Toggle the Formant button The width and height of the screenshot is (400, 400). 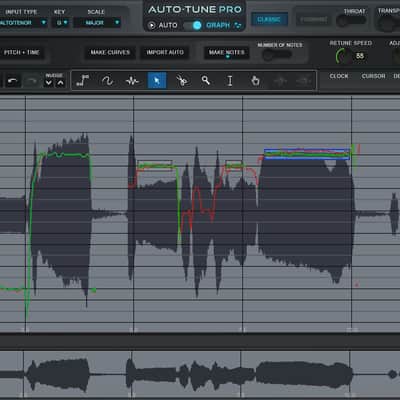click(x=314, y=20)
